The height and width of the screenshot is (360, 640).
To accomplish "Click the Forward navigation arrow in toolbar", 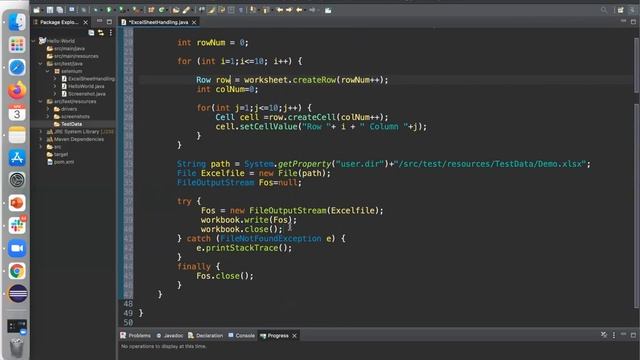I will (x=312, y=10).
